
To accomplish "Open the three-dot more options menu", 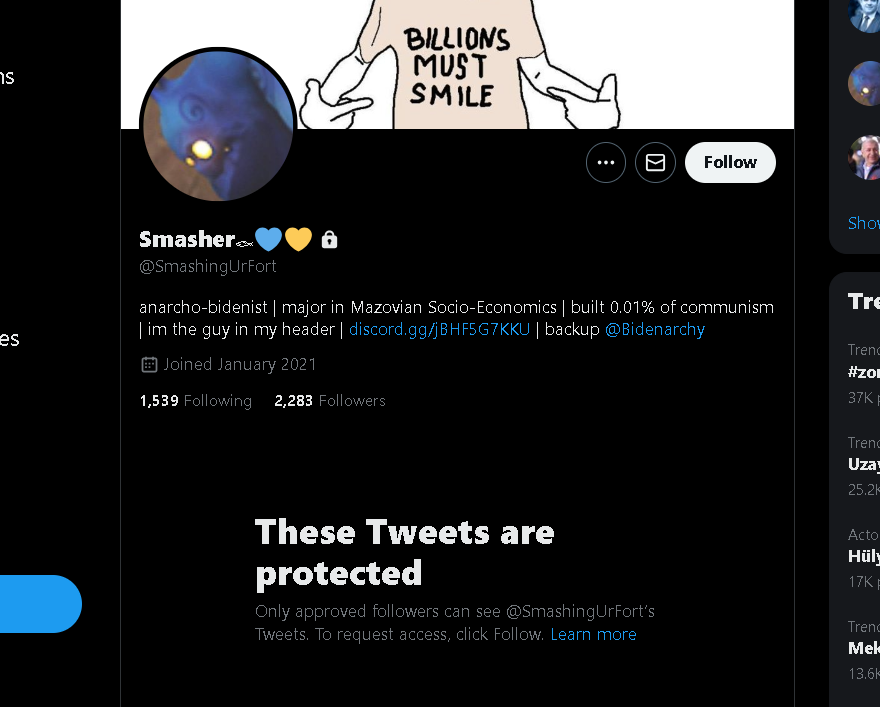I will [x=606, y=162].
